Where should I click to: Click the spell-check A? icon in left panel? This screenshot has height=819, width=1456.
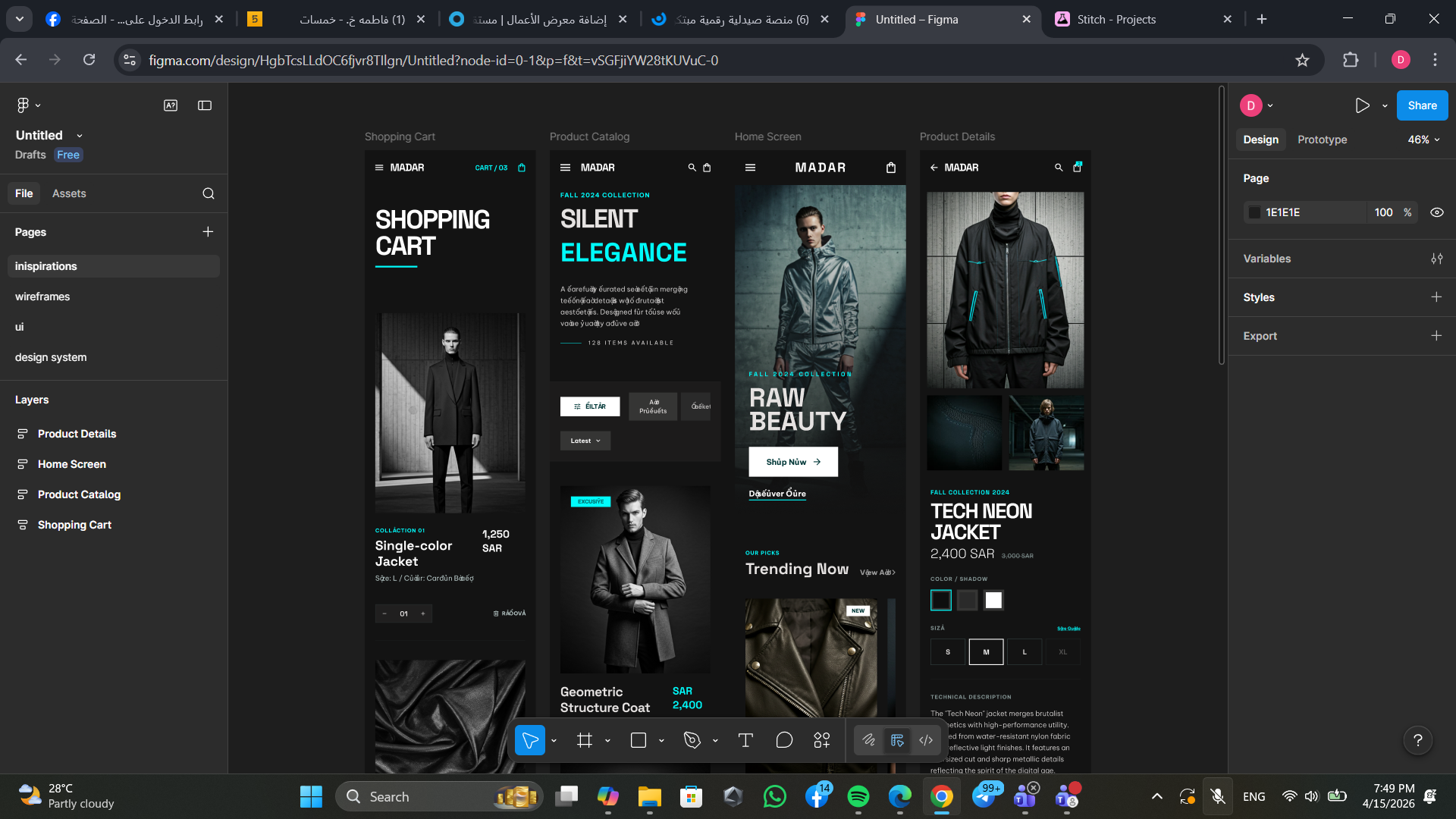point(171,105)
